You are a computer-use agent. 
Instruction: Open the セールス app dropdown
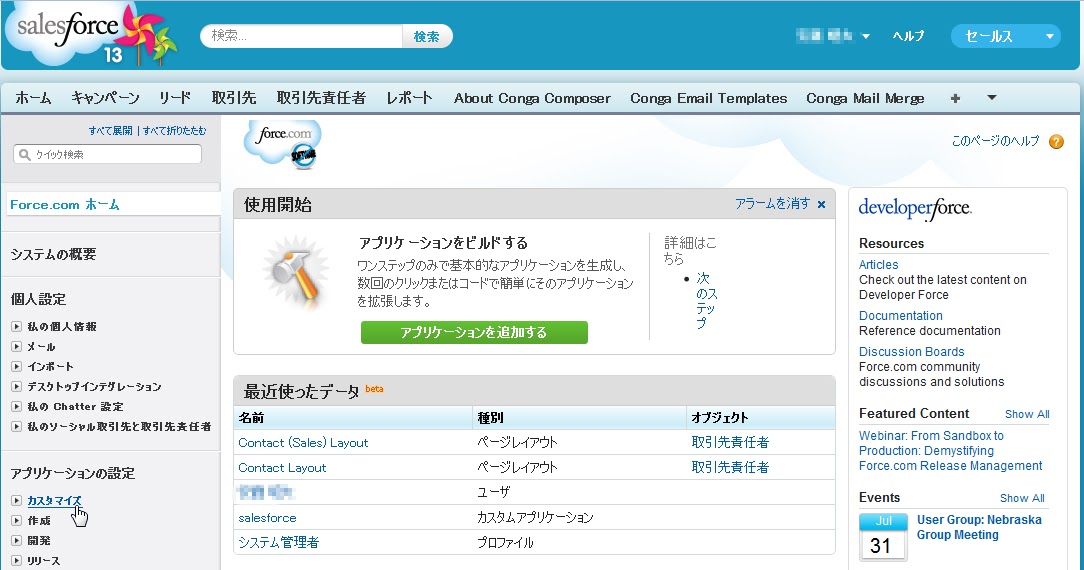tap(1006, 36)
